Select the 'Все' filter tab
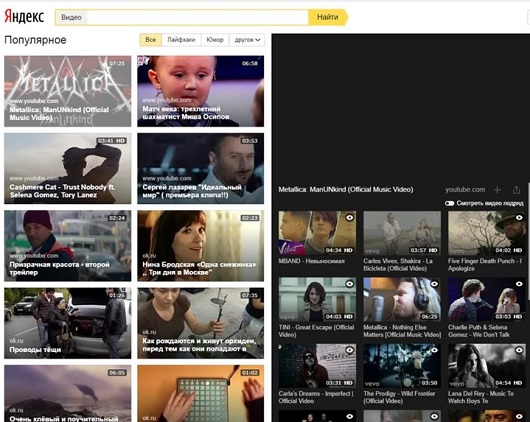 150,40
